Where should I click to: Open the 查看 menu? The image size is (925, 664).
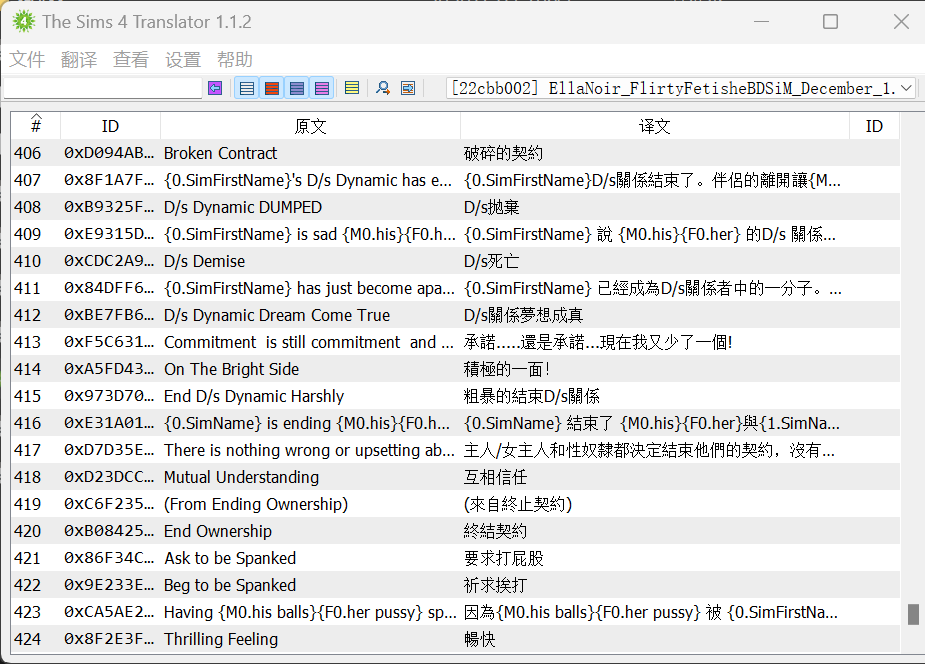[x=131, y=60]
